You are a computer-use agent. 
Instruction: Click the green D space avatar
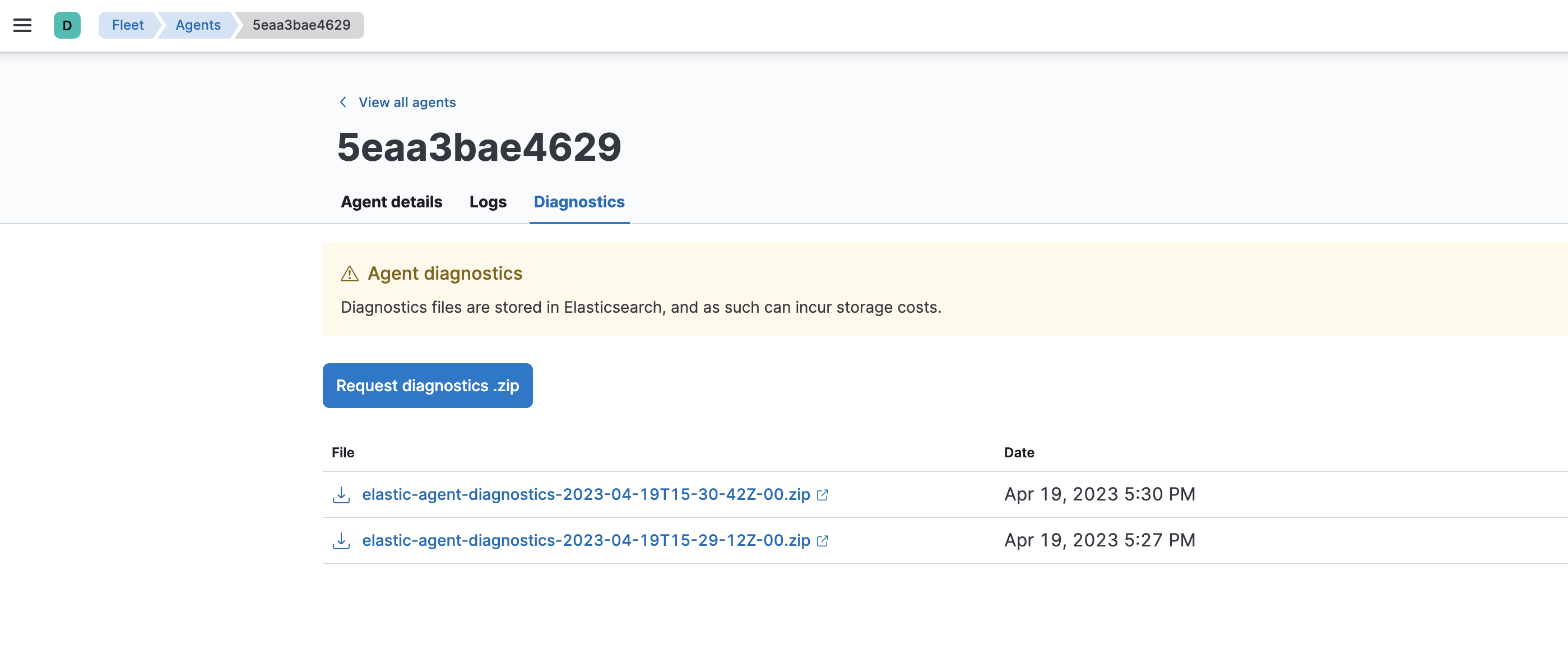(66, 25)
